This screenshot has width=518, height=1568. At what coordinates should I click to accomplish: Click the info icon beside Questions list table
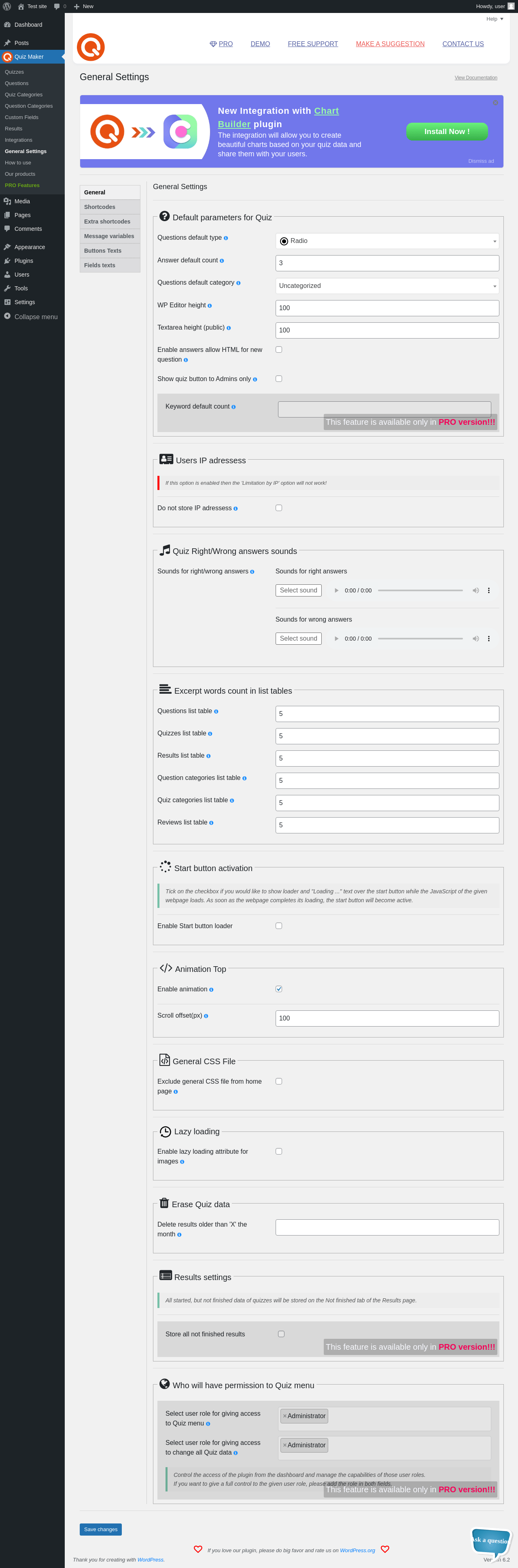pos(216,712)
